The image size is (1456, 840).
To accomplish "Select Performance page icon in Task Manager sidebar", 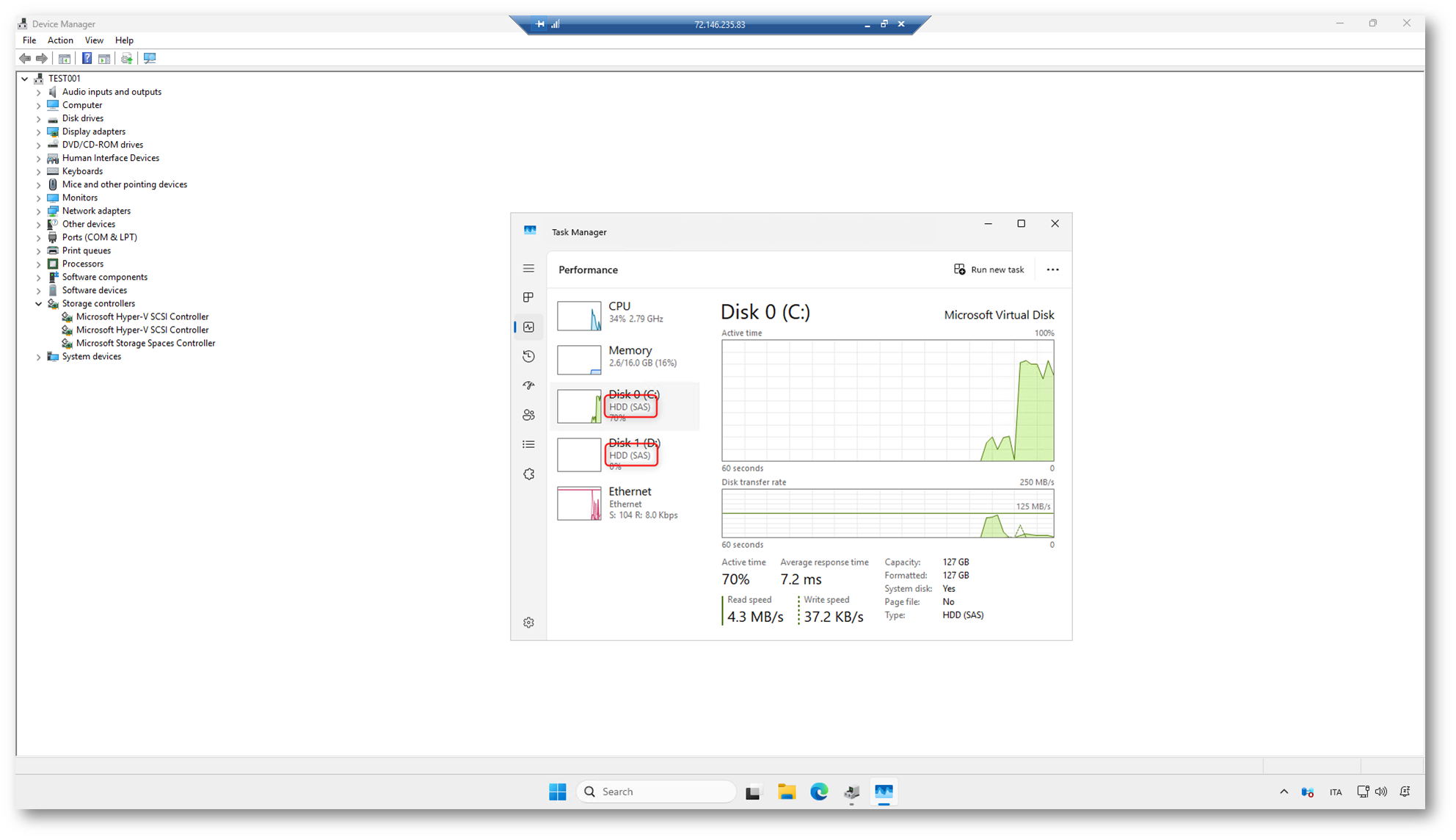I will tap(528, 327).
